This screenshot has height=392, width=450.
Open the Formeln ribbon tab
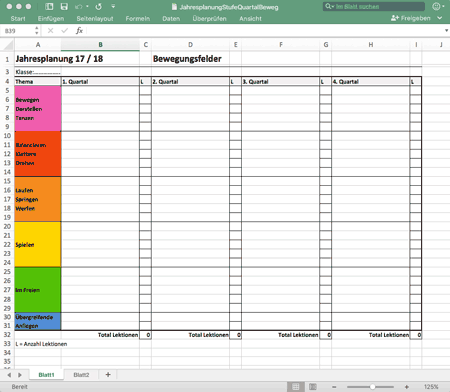coord(138,19)
